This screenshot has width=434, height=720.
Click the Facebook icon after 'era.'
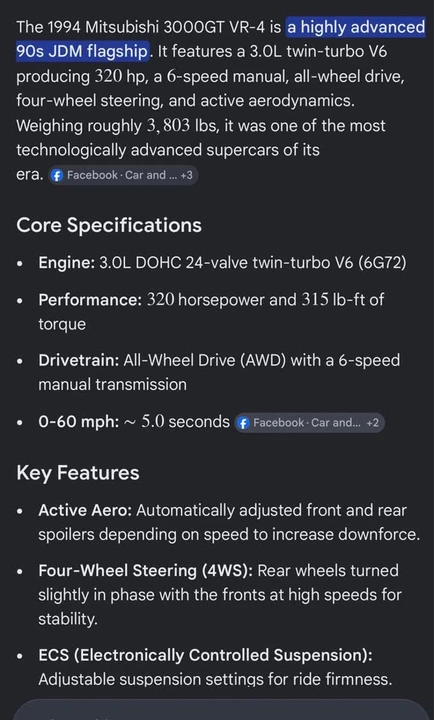[x=56, y=175]
